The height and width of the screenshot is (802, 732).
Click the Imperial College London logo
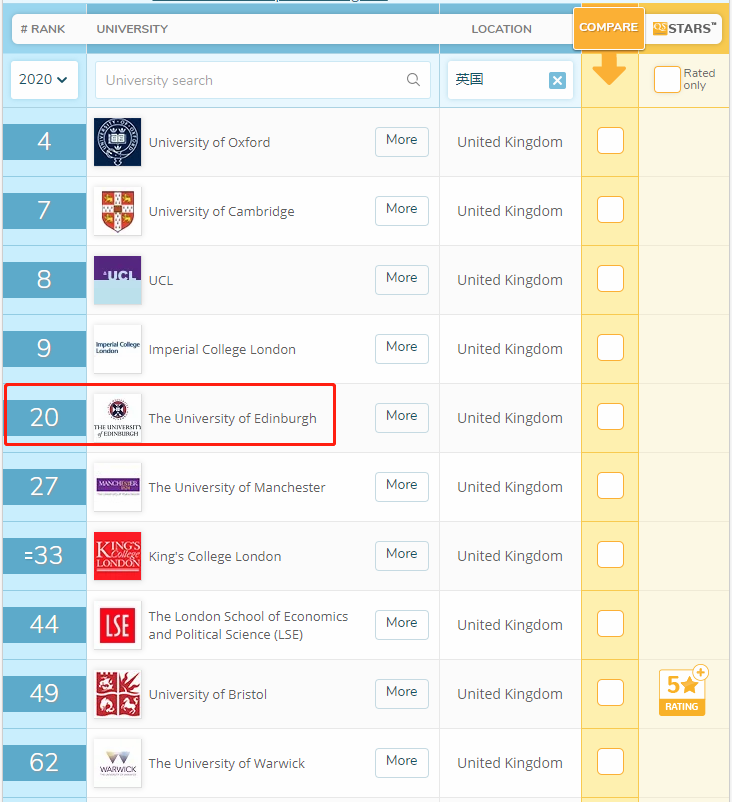coord(118,349)
